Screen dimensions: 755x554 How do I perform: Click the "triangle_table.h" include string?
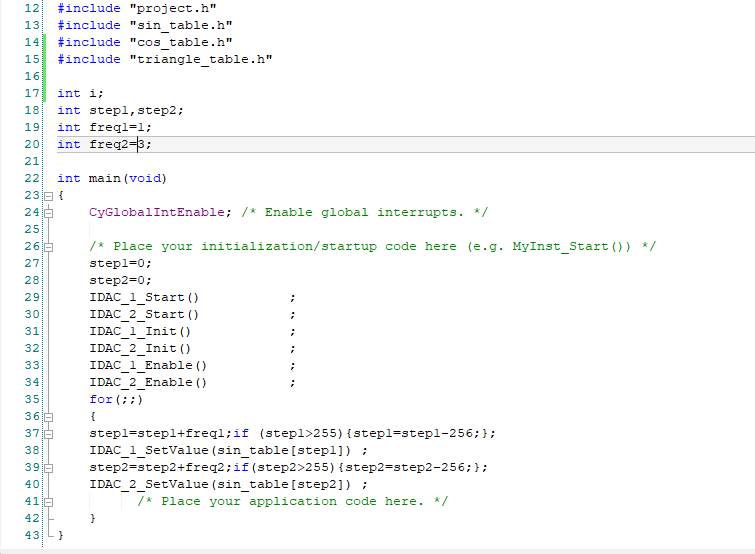pos(201,59)
